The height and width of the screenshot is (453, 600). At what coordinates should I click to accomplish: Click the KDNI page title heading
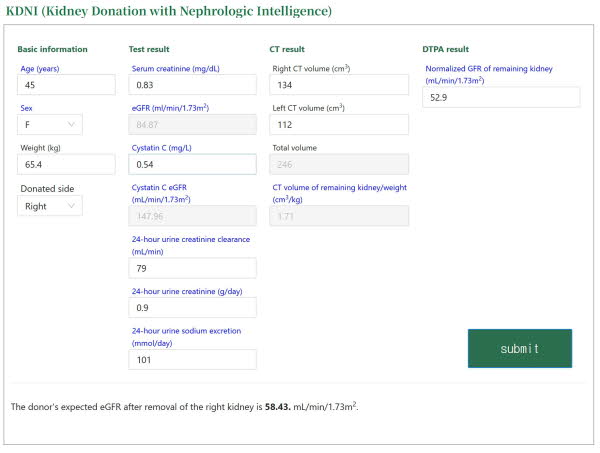click(170, 12)
